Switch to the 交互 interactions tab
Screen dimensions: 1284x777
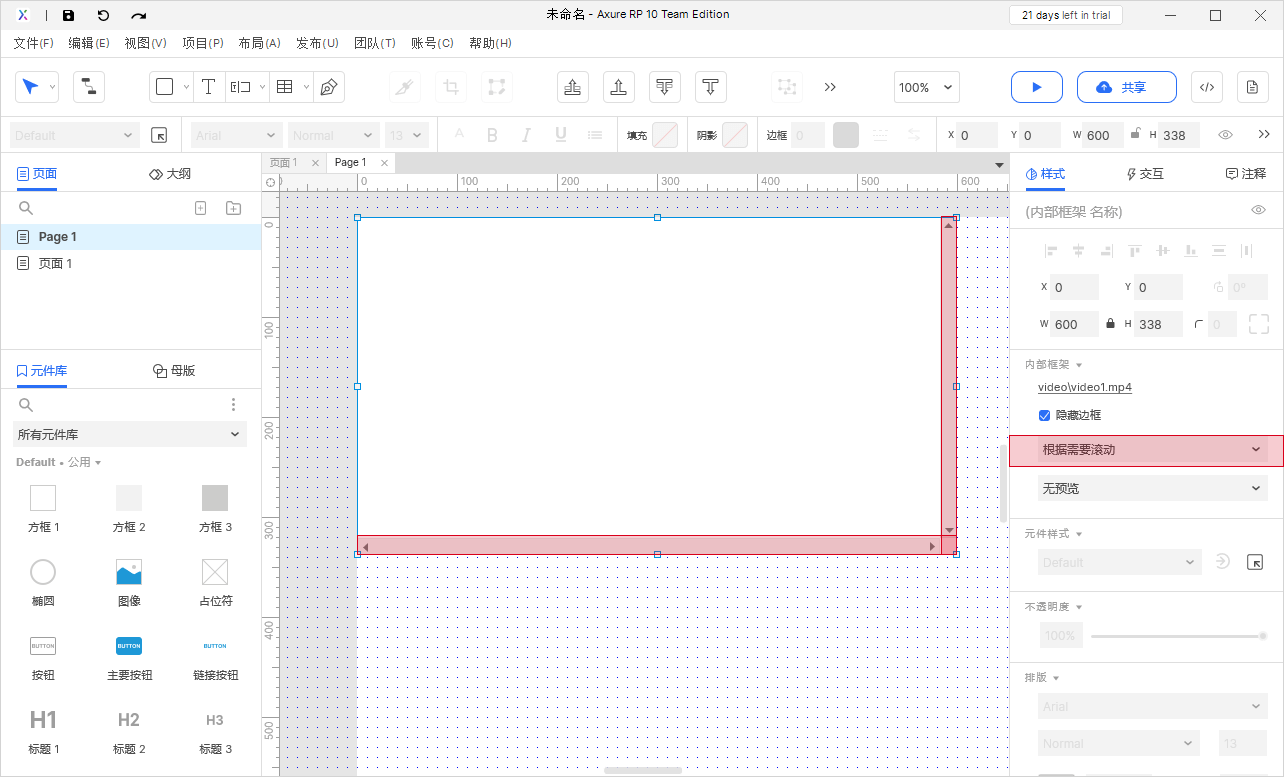click(x=1145, y=174)
